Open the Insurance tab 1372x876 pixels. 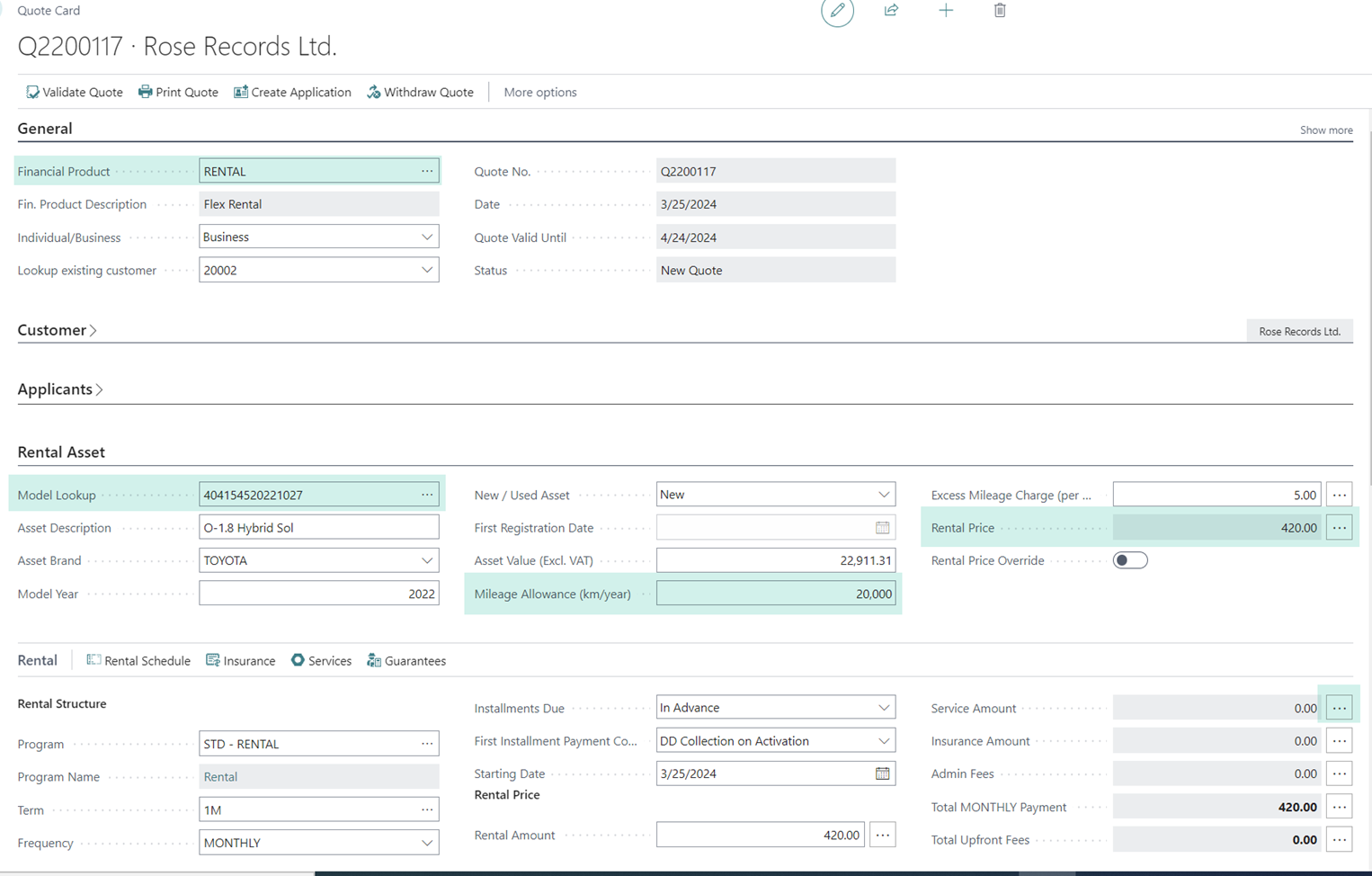point(241,660)
